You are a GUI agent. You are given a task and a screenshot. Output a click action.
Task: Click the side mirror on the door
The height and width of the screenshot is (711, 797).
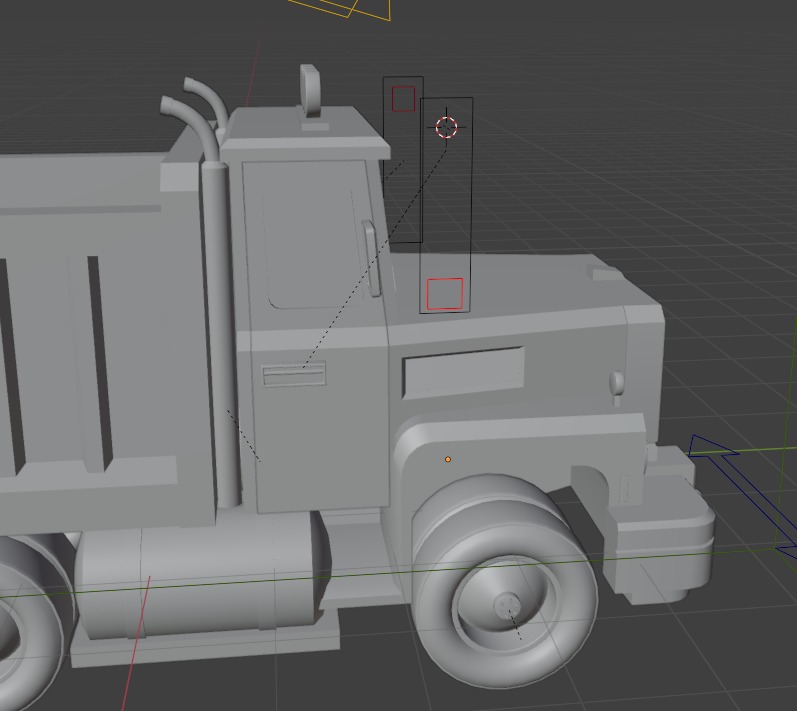point(372,258)
